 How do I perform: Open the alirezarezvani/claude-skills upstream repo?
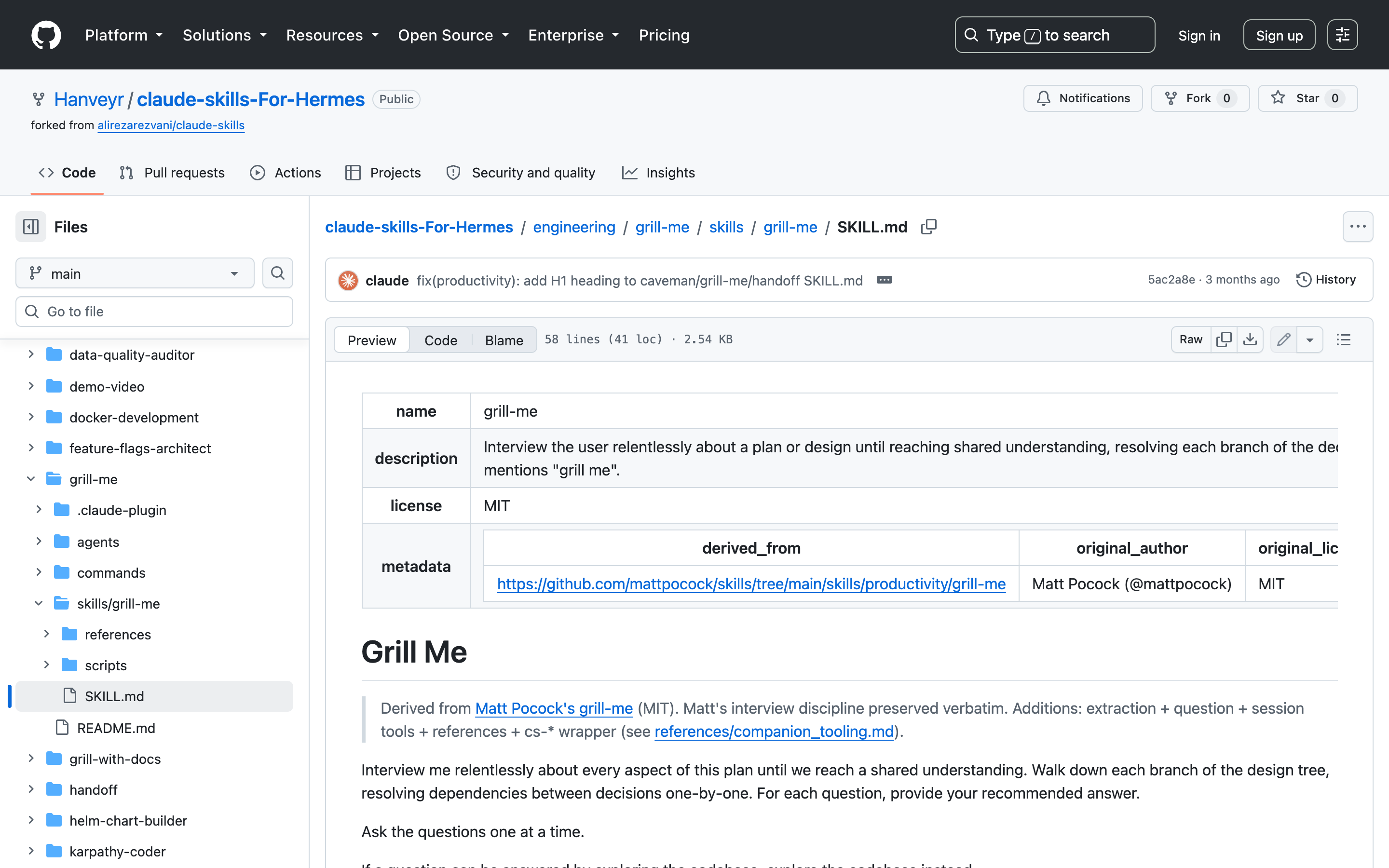tap(171, 125)
